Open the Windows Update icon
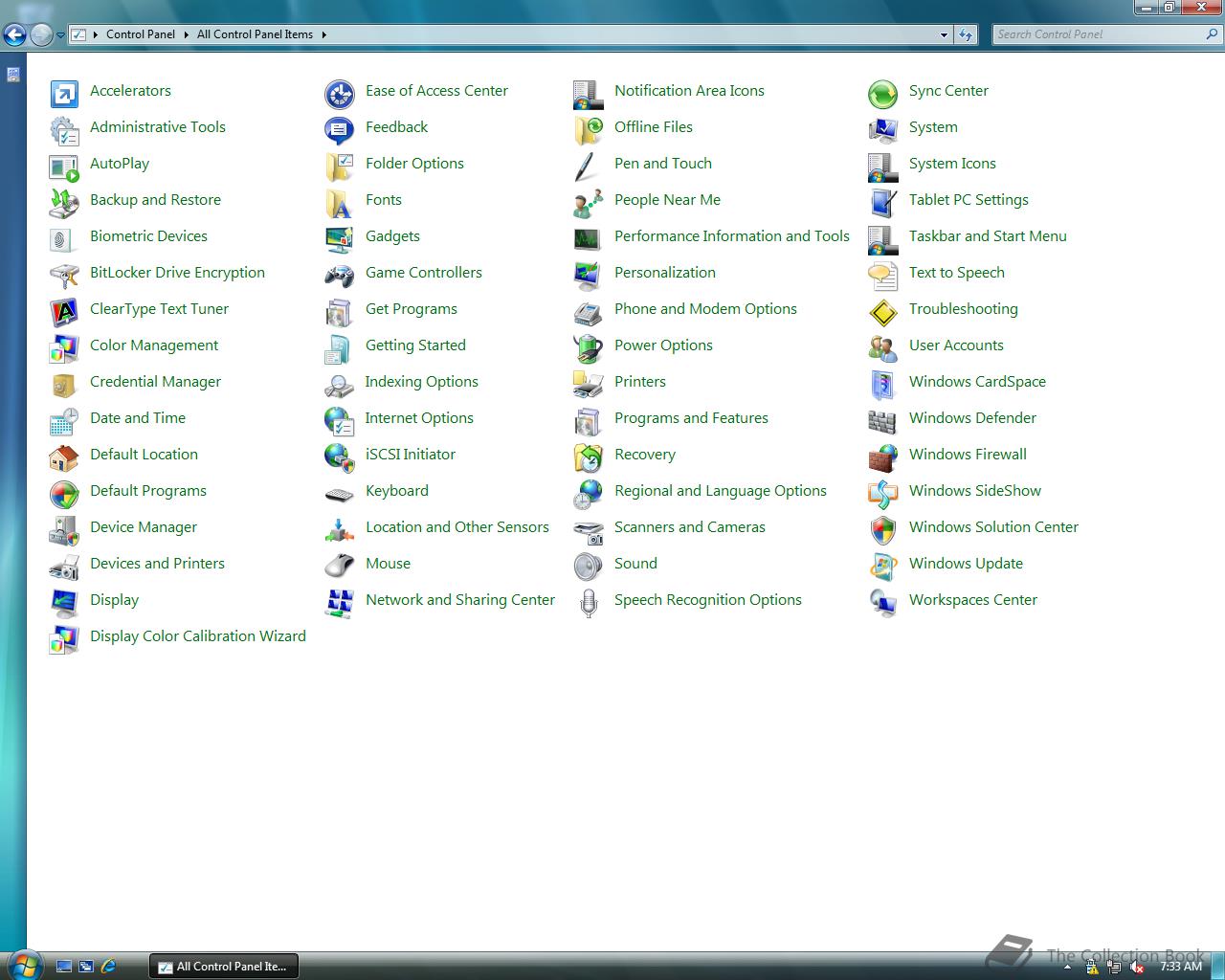This screenshot has height=980, width=1225. pos(883,566)
